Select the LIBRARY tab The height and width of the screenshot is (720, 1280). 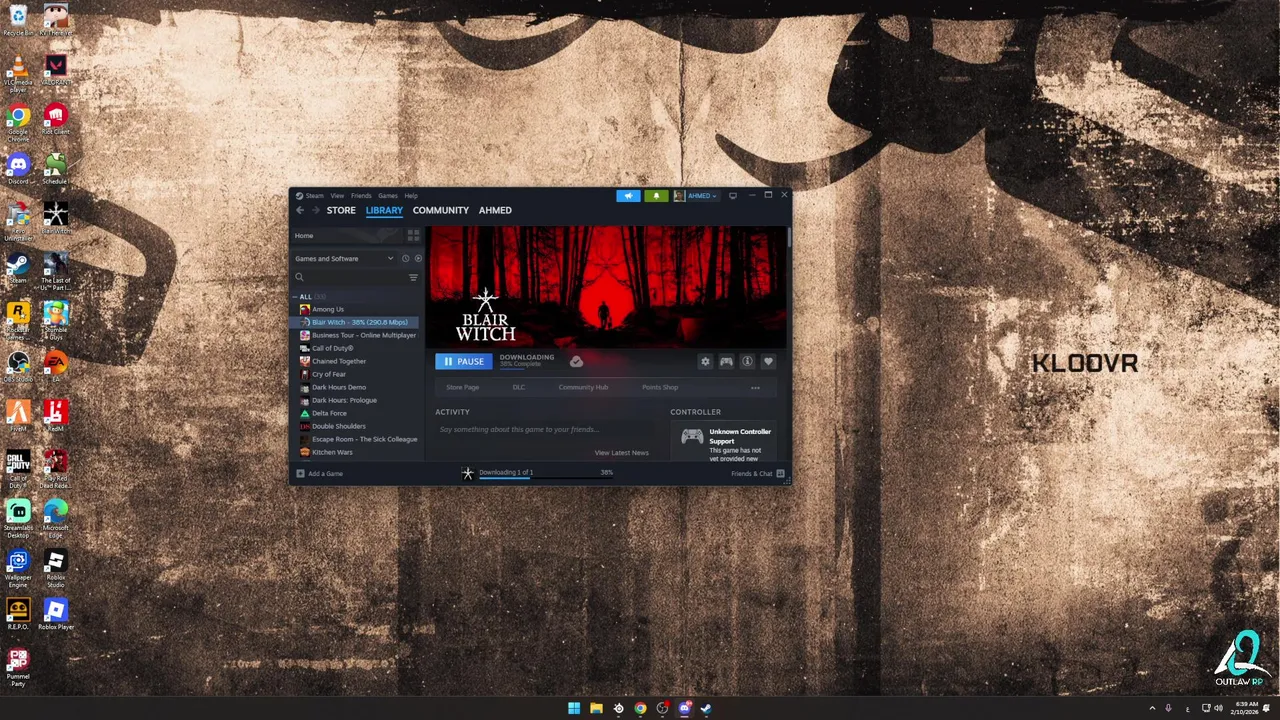point(384,210)
